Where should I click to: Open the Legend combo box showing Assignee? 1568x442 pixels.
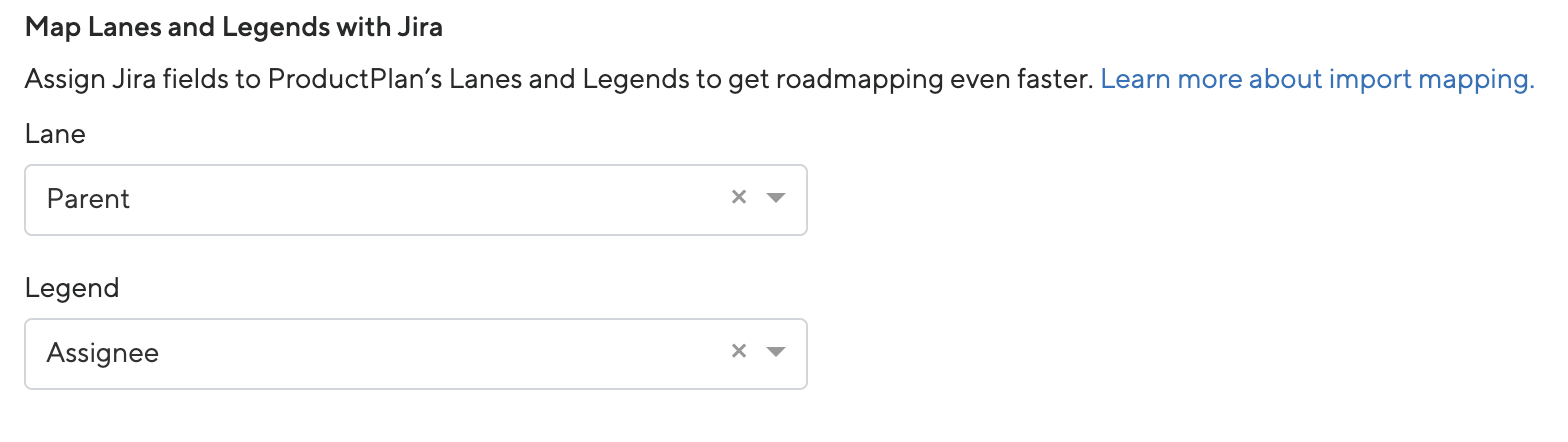pyautogui.click(x=400, y=353)
